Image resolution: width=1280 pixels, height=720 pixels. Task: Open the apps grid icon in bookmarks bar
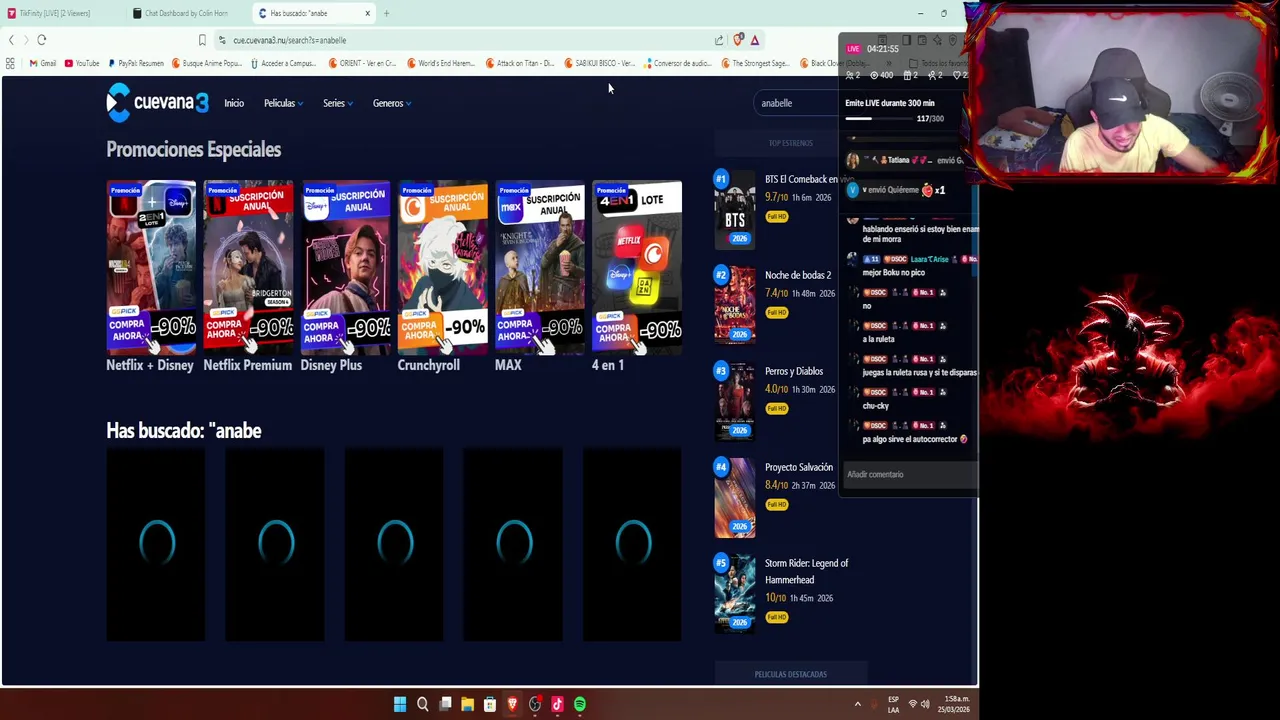[10, 63]
